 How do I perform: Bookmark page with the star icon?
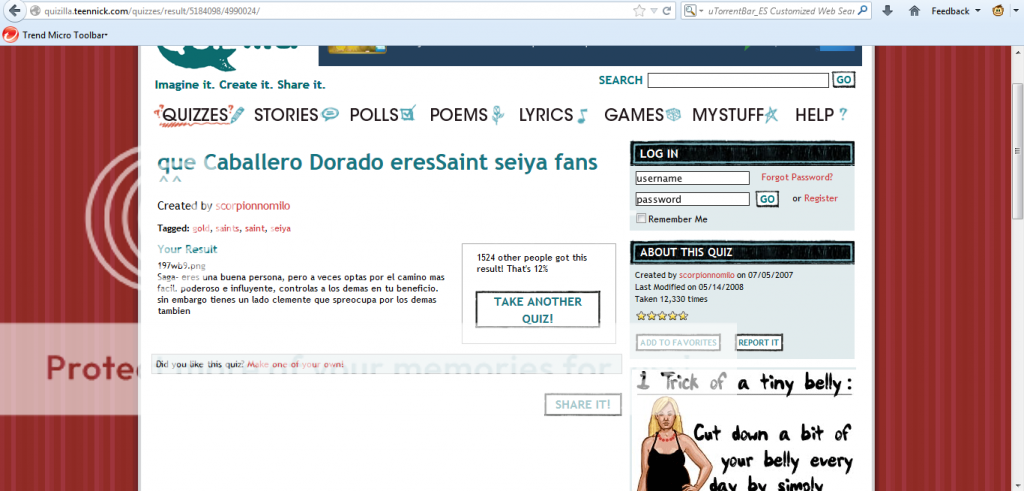coord(639,10)
